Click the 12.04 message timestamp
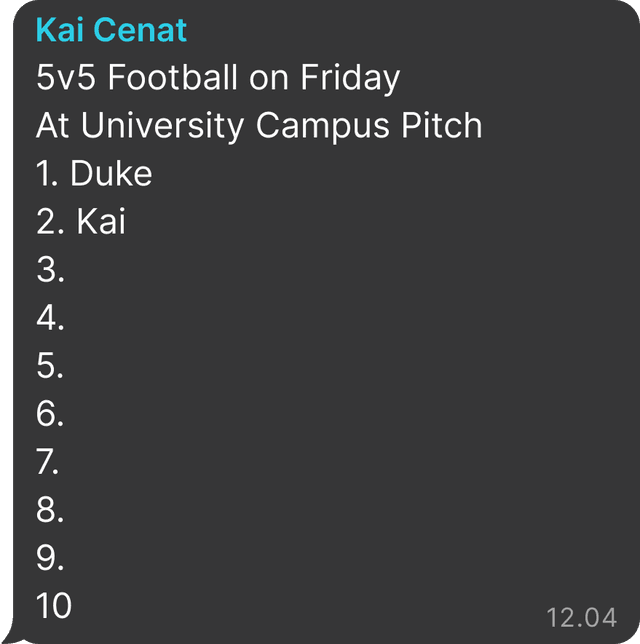The image size is (640, 644). coord(581,617)
